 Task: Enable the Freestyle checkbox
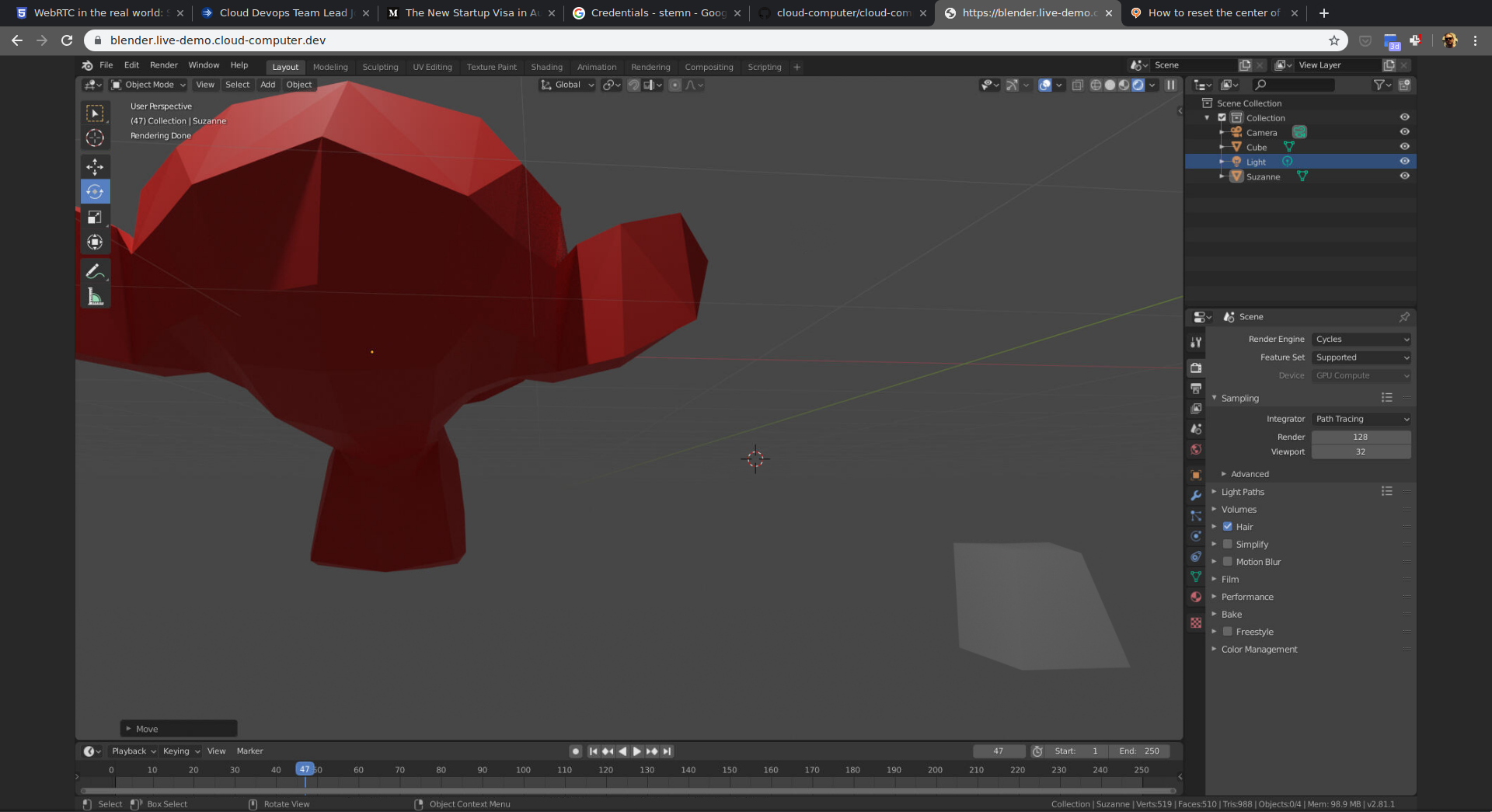(1228, 632)
